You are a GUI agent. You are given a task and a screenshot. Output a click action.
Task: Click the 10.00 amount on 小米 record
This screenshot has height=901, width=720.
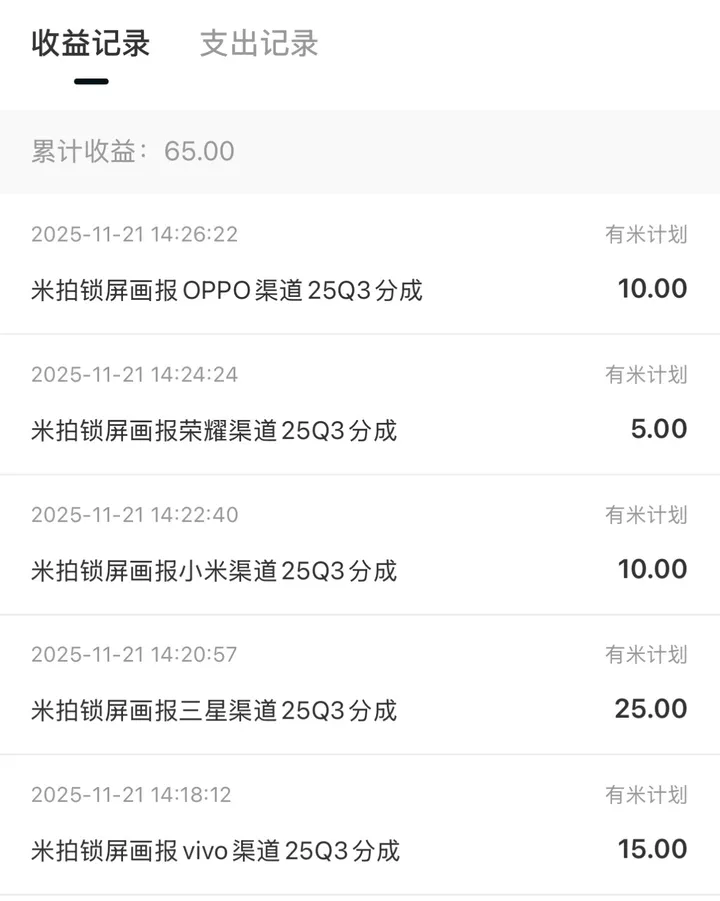(x=652, y=569)
